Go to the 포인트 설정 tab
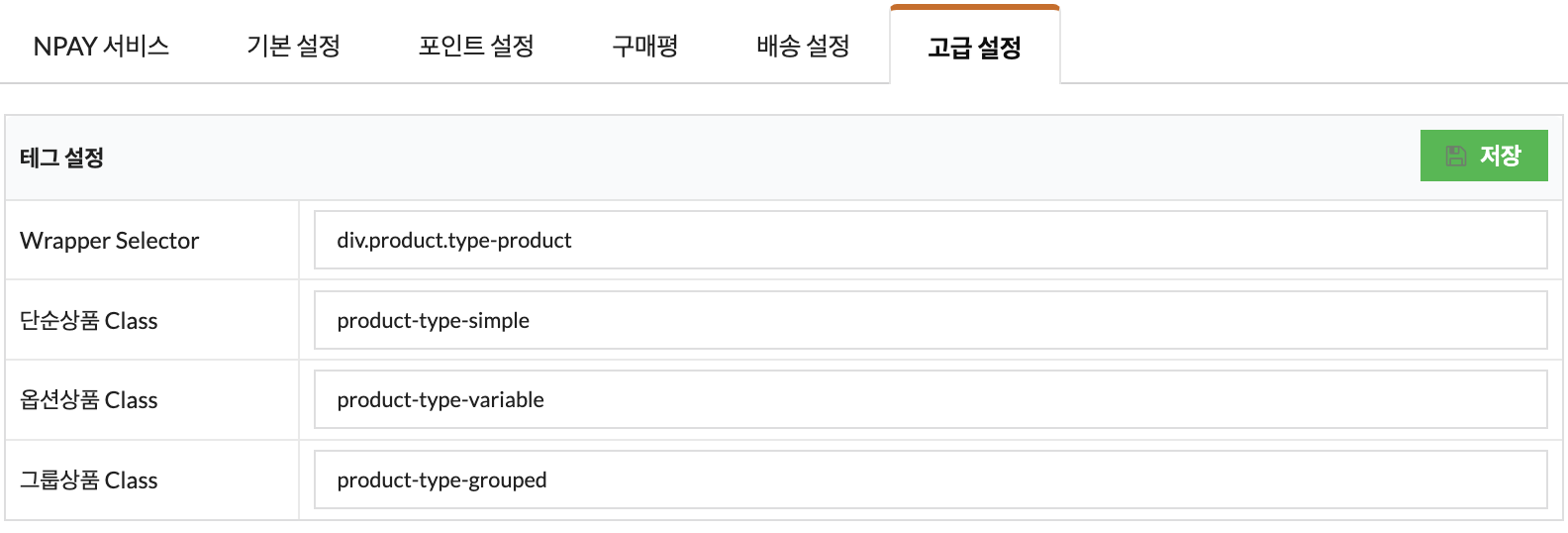 pos(476,46)
